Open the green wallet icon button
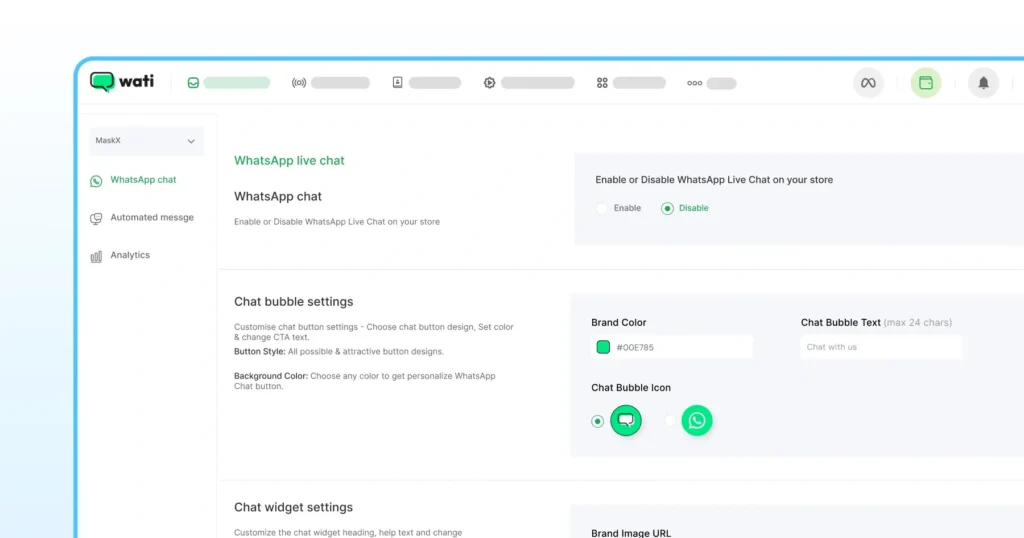The width and height of the screenshot is (1024, 538). 926,83
